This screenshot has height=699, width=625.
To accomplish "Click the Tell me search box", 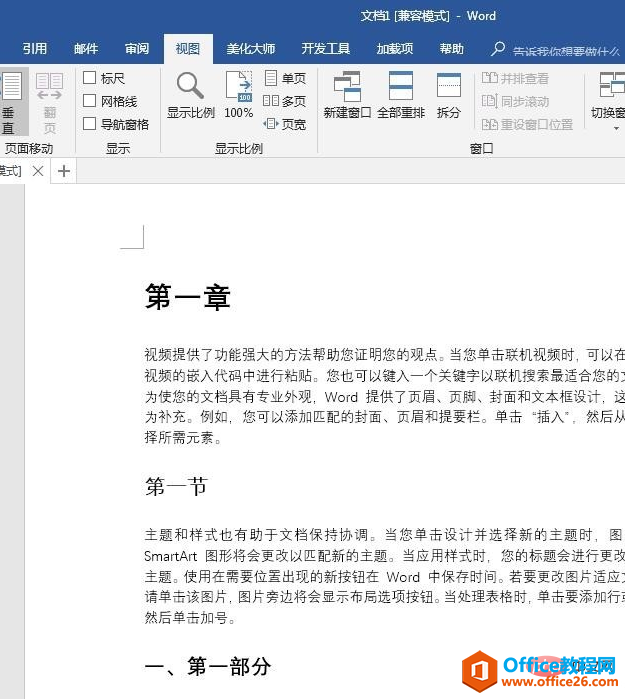I will pyautogui.click(x=565, y=50).
